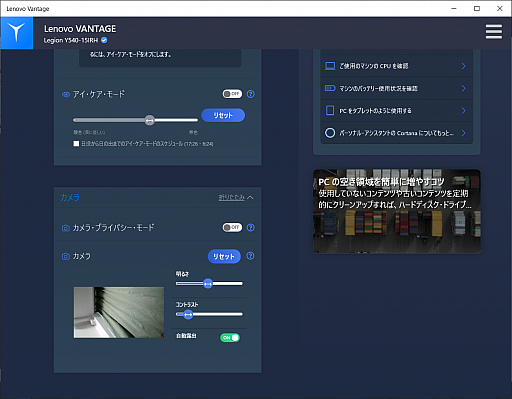This screenshot has height=399, width=512.
Task: Click Reset button in Camera settings
Action: click(224, 256)
